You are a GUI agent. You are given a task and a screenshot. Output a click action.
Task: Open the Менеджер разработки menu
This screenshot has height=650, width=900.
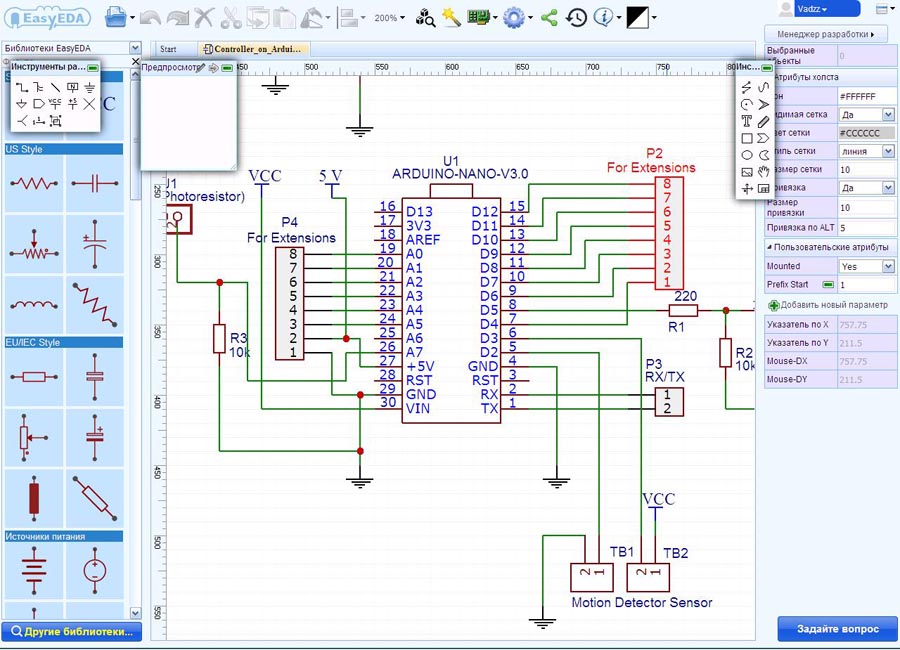[825, 34]
